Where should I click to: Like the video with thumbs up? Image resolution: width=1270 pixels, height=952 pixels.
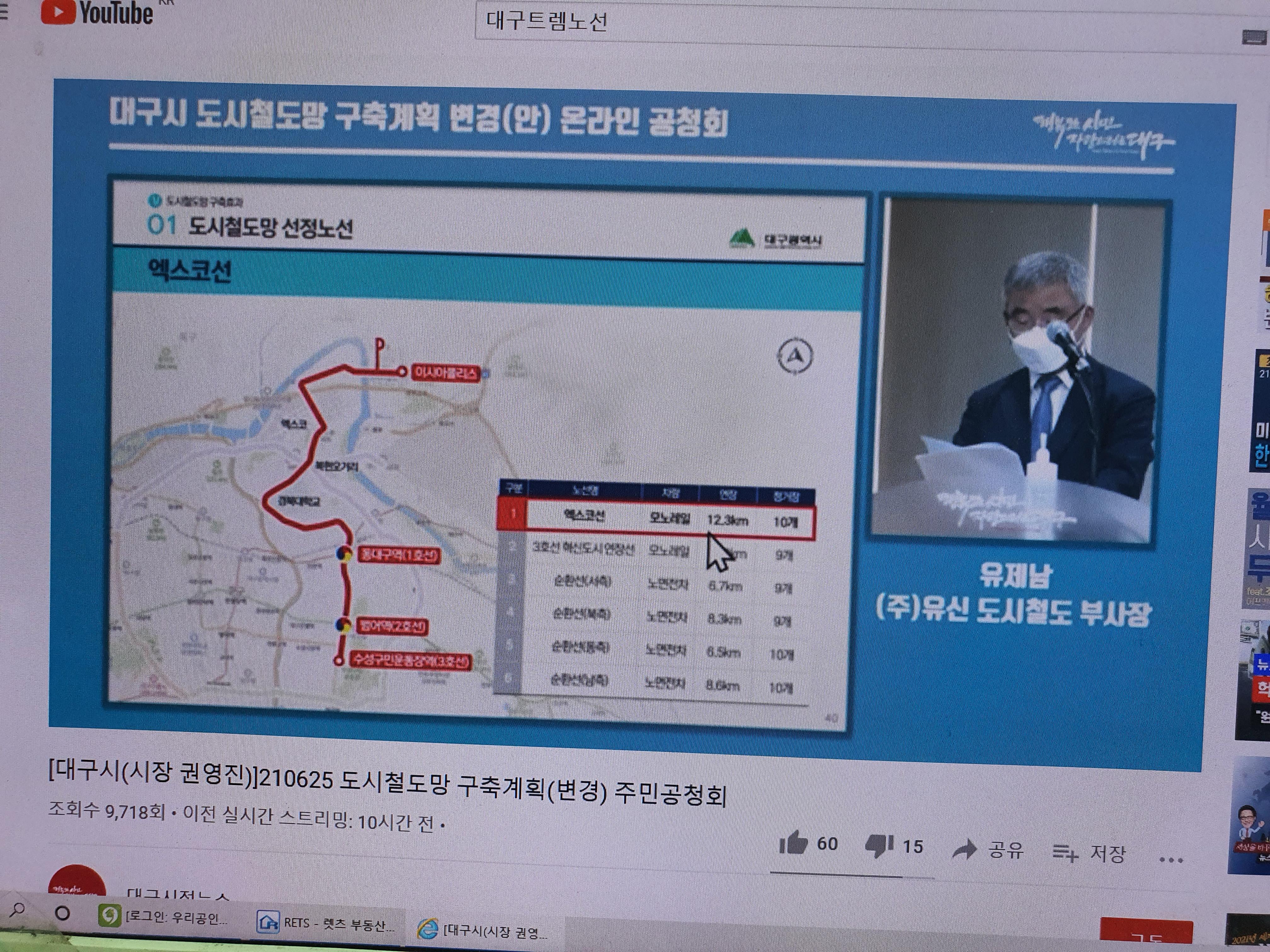point(793,843)
